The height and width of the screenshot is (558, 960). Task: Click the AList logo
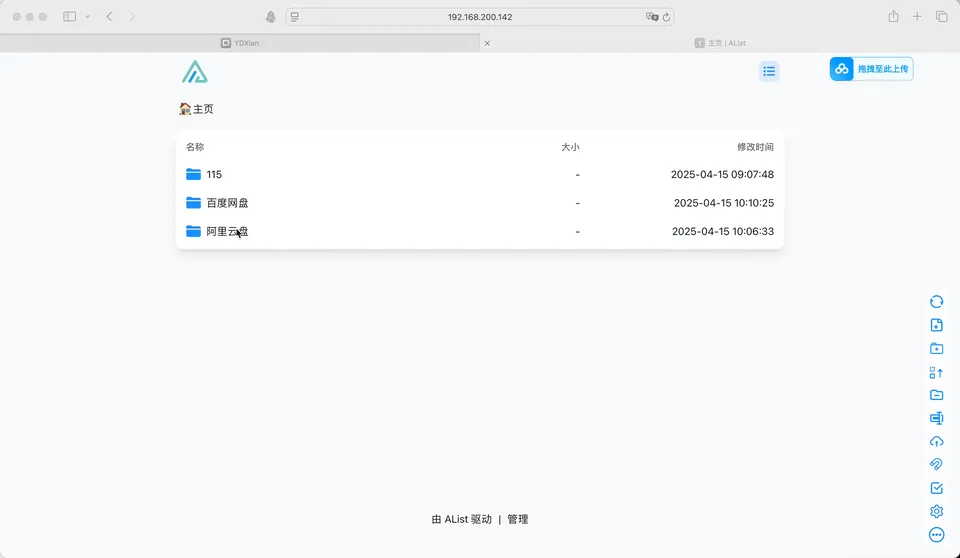(x=194, y=71)
